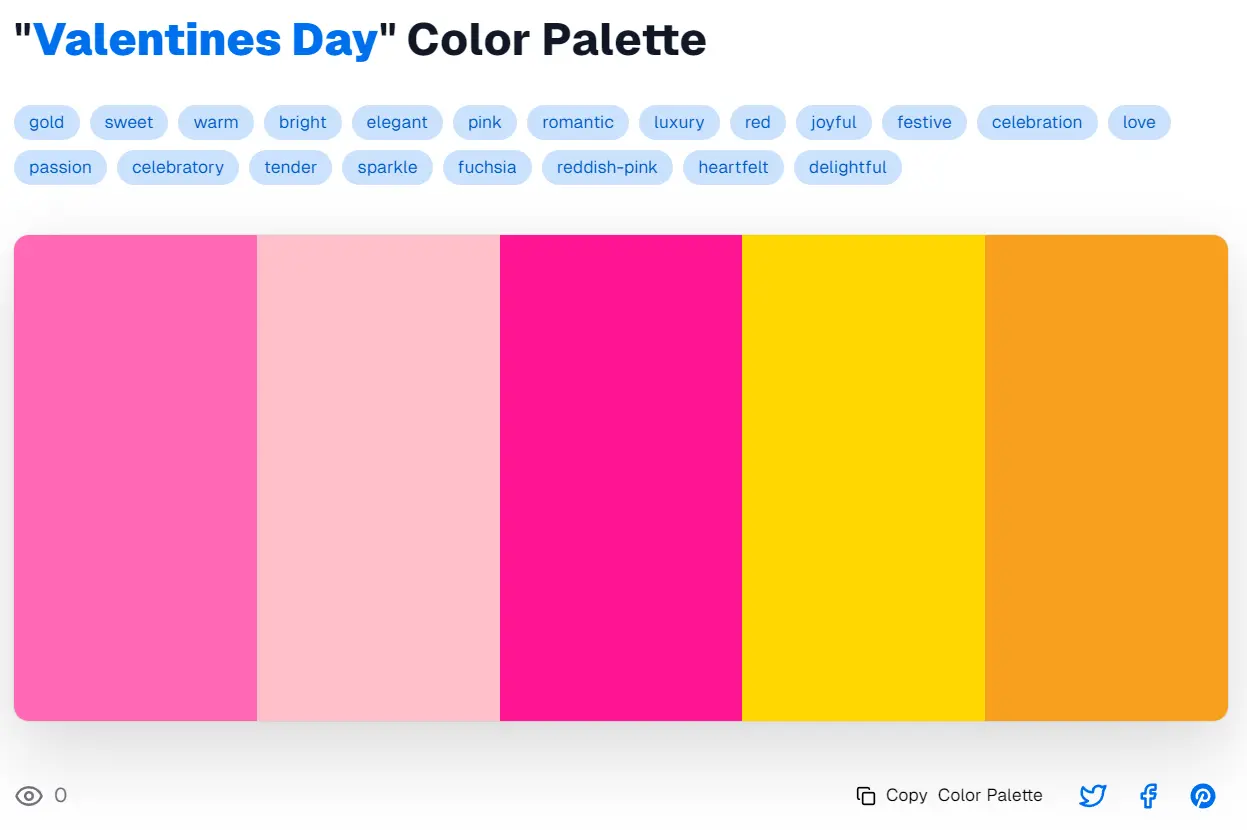
Task: Click the copy icon next to Copy Color Palette
Action: click(864, 795)
